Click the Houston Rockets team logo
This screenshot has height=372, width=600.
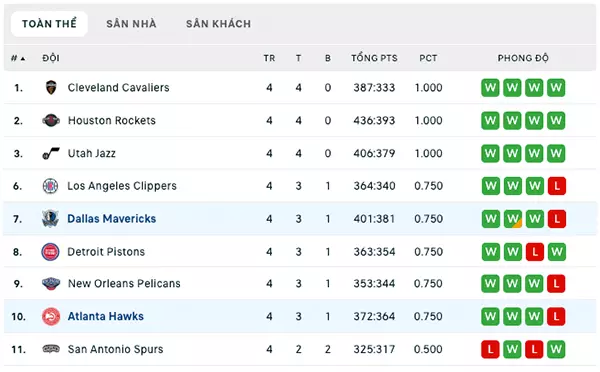point(51,121)
